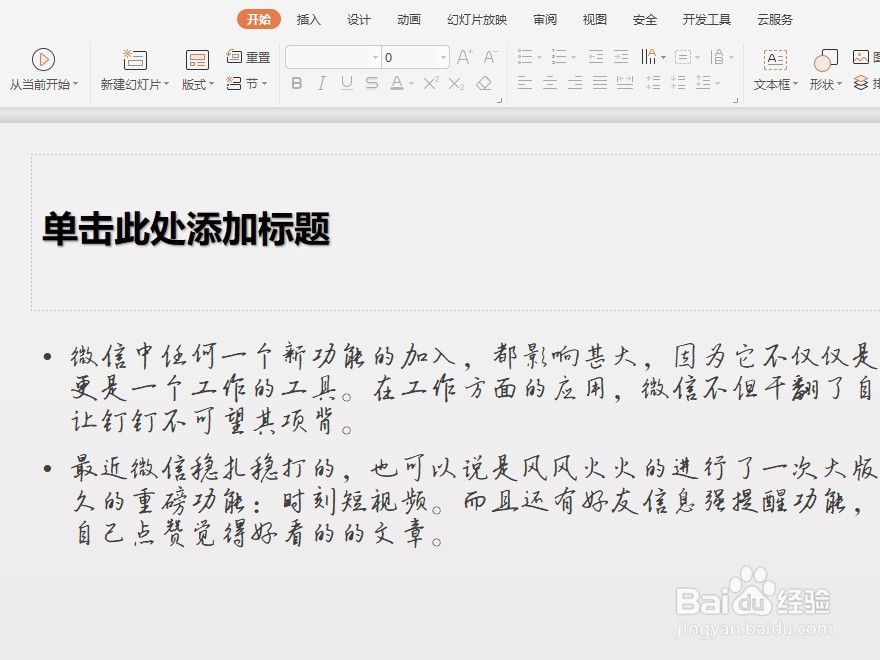Toggle Underline text formatting

click(x=347, y=84)
